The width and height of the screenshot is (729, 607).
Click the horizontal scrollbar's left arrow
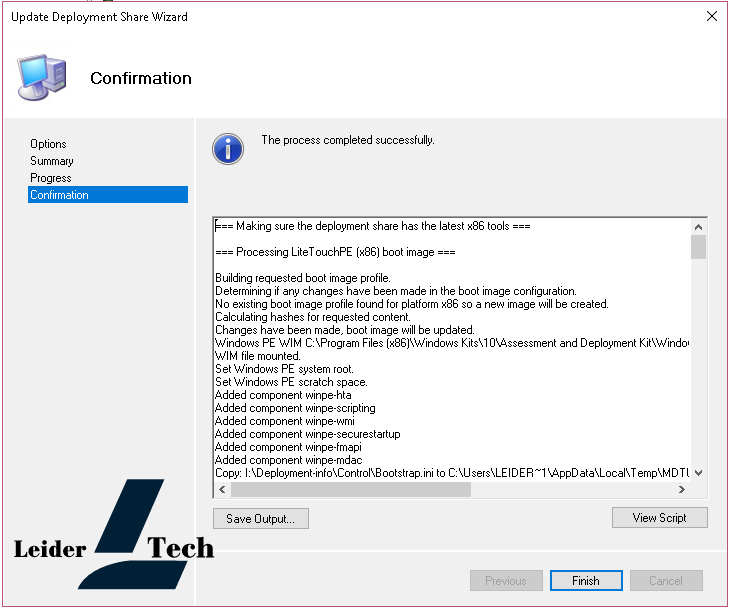[222, 489]
